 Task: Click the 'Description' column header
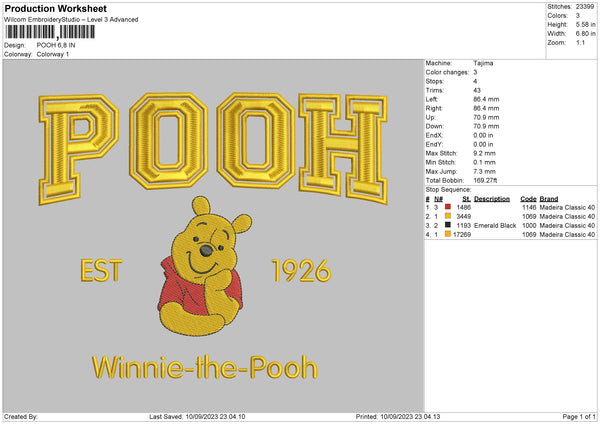click(492, 199)
